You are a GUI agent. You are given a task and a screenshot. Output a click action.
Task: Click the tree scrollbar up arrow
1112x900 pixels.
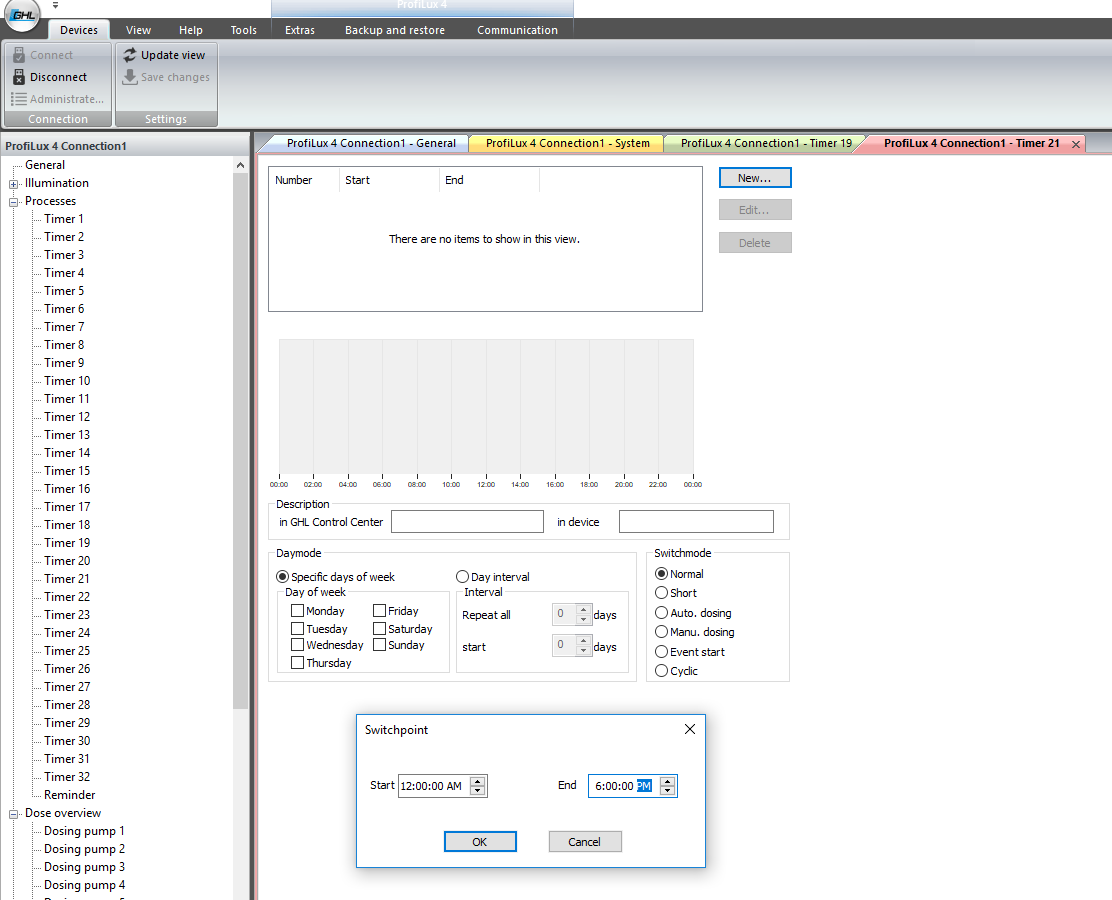pyautogui.click(x=240, y=165)
